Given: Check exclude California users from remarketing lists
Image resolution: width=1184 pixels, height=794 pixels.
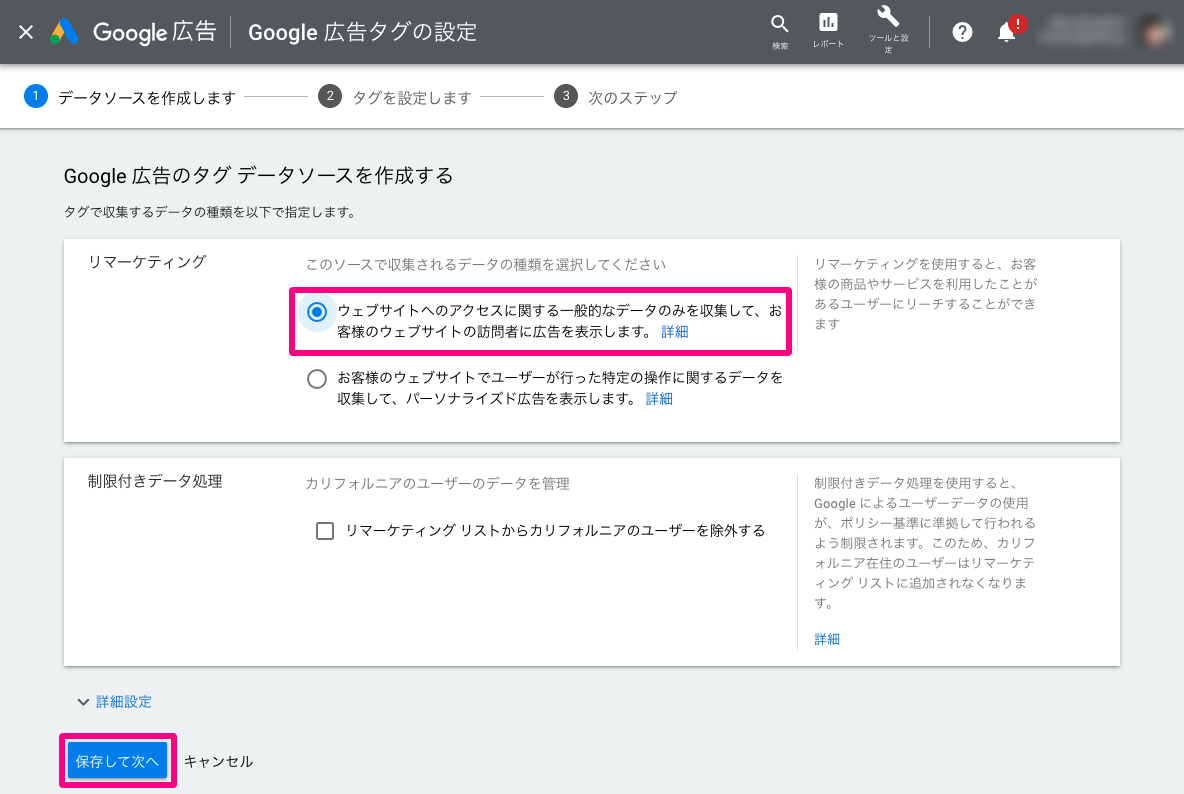Looking at the screenshot, I should pyautogui.click(x=325, y=531).
